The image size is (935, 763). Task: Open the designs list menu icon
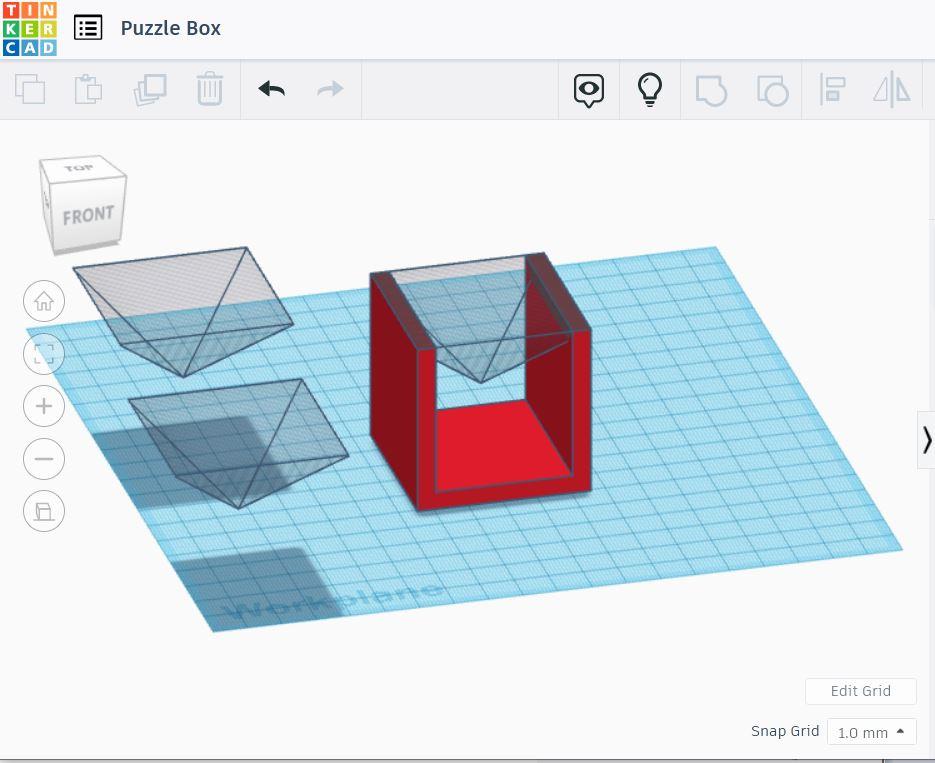(x=88, y=28)
